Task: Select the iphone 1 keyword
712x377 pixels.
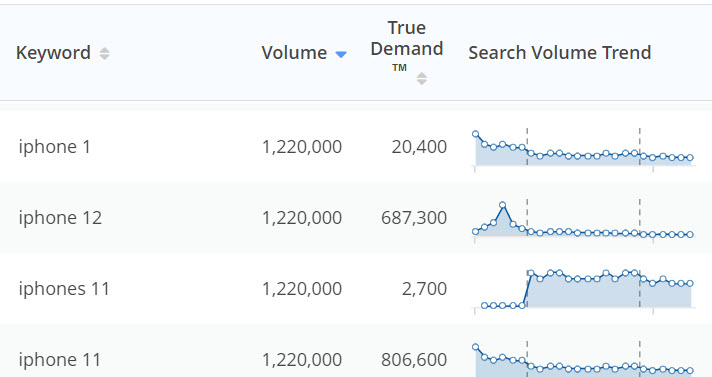Action: [x=54, y=147]
